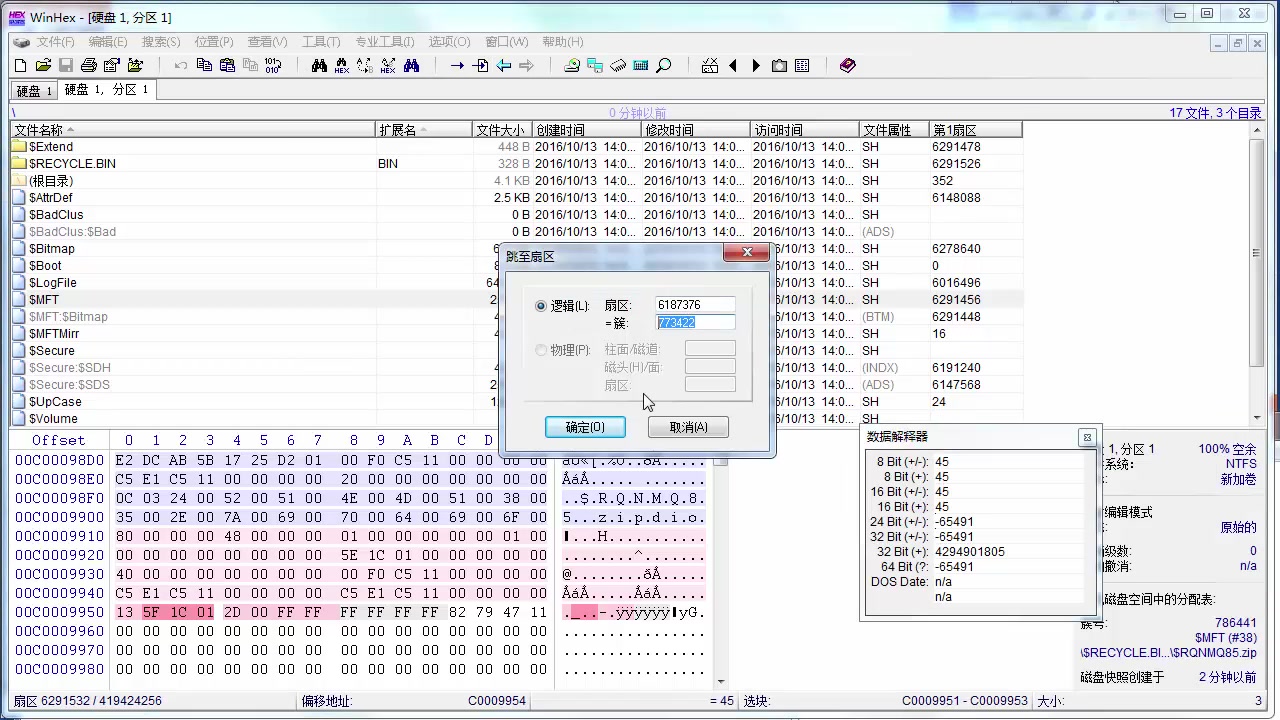Sort by the 第1扇区 column header
Screen dimensions: 1280x720
coord(975,130)
